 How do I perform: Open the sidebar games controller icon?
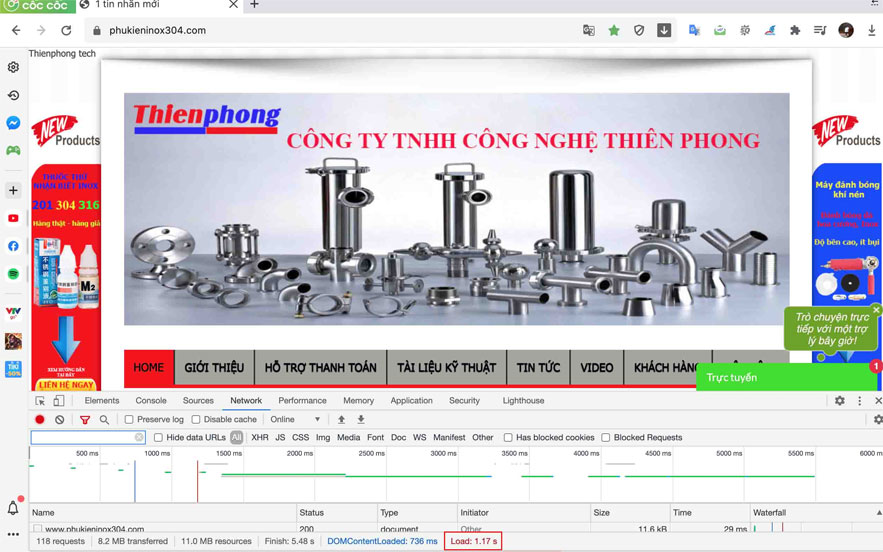(14, 150)
